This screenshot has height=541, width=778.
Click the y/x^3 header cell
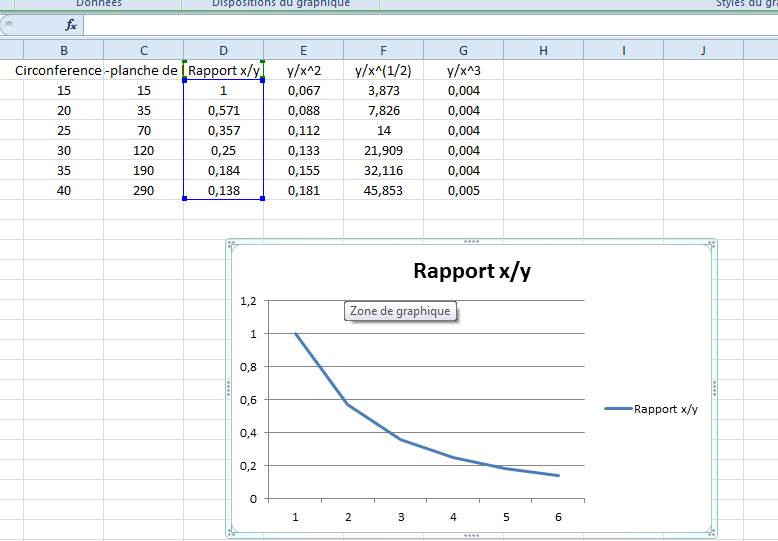[x=463, y=70]
